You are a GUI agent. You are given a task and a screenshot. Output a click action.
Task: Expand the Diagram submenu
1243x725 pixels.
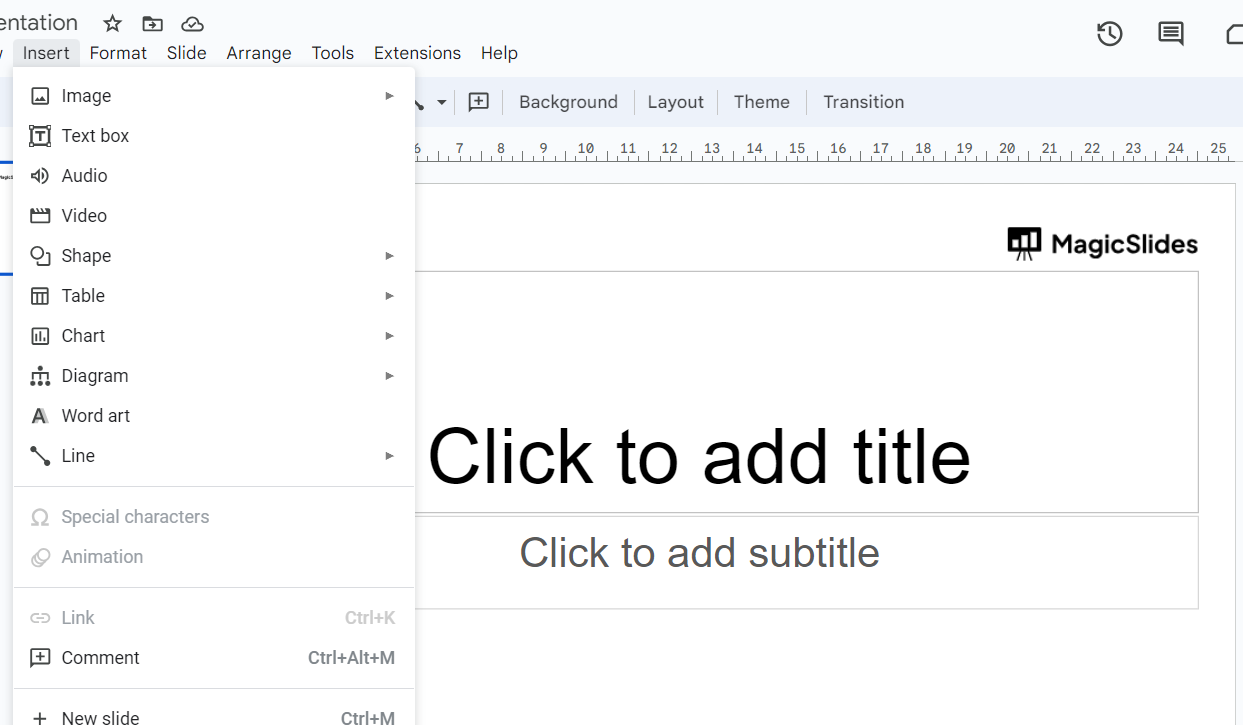point(389,376)
